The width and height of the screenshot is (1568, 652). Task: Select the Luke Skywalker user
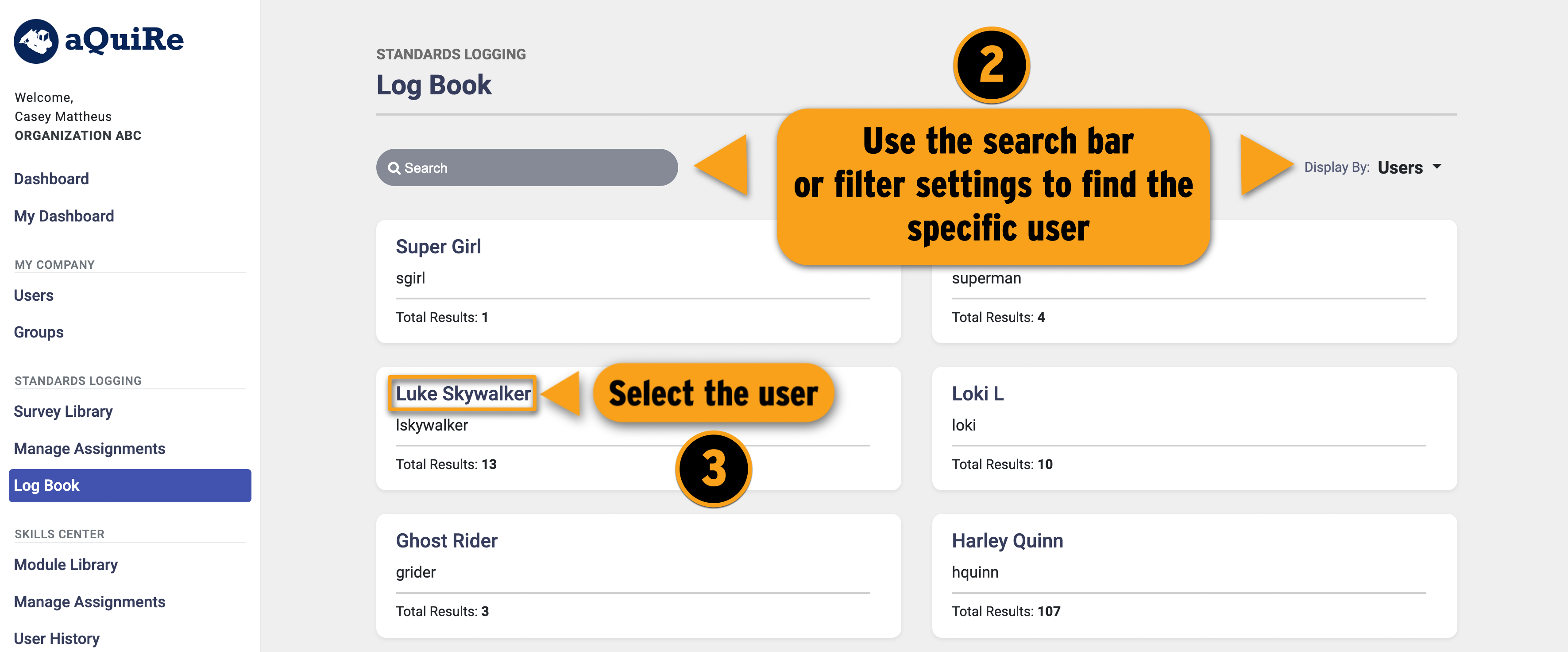click(463, 393)
